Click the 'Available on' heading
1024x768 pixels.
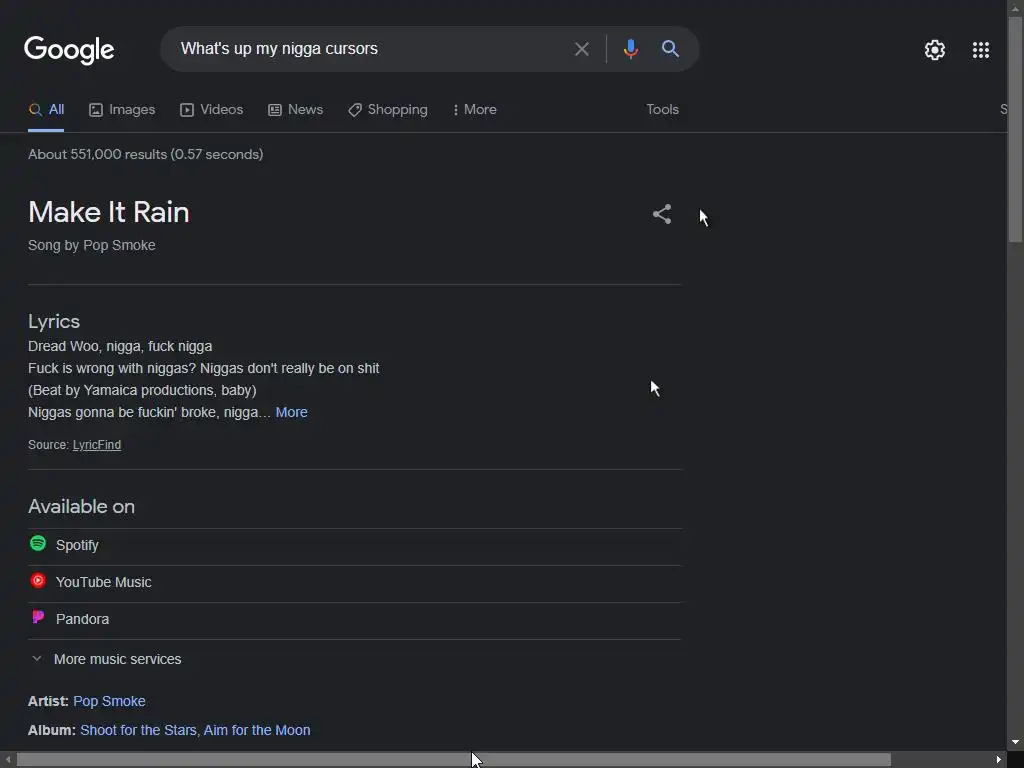tap(82, 507)
